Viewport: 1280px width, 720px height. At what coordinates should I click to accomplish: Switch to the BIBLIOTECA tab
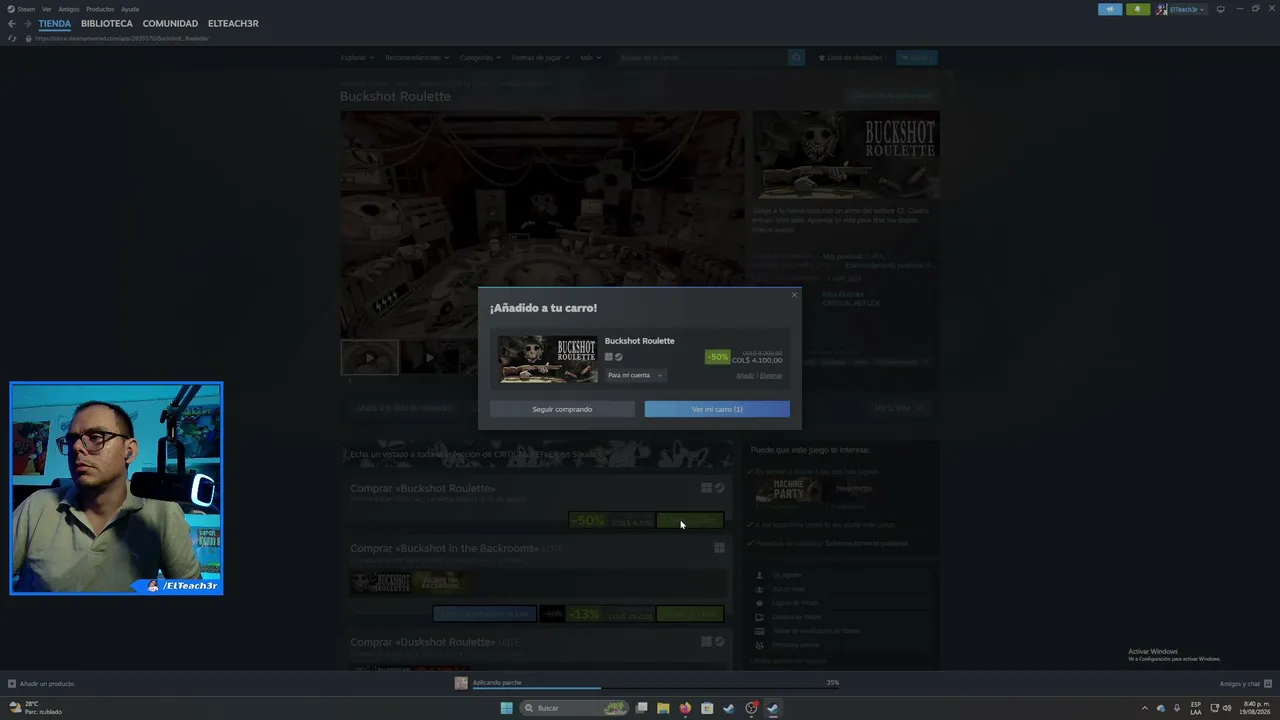(107, 24)
